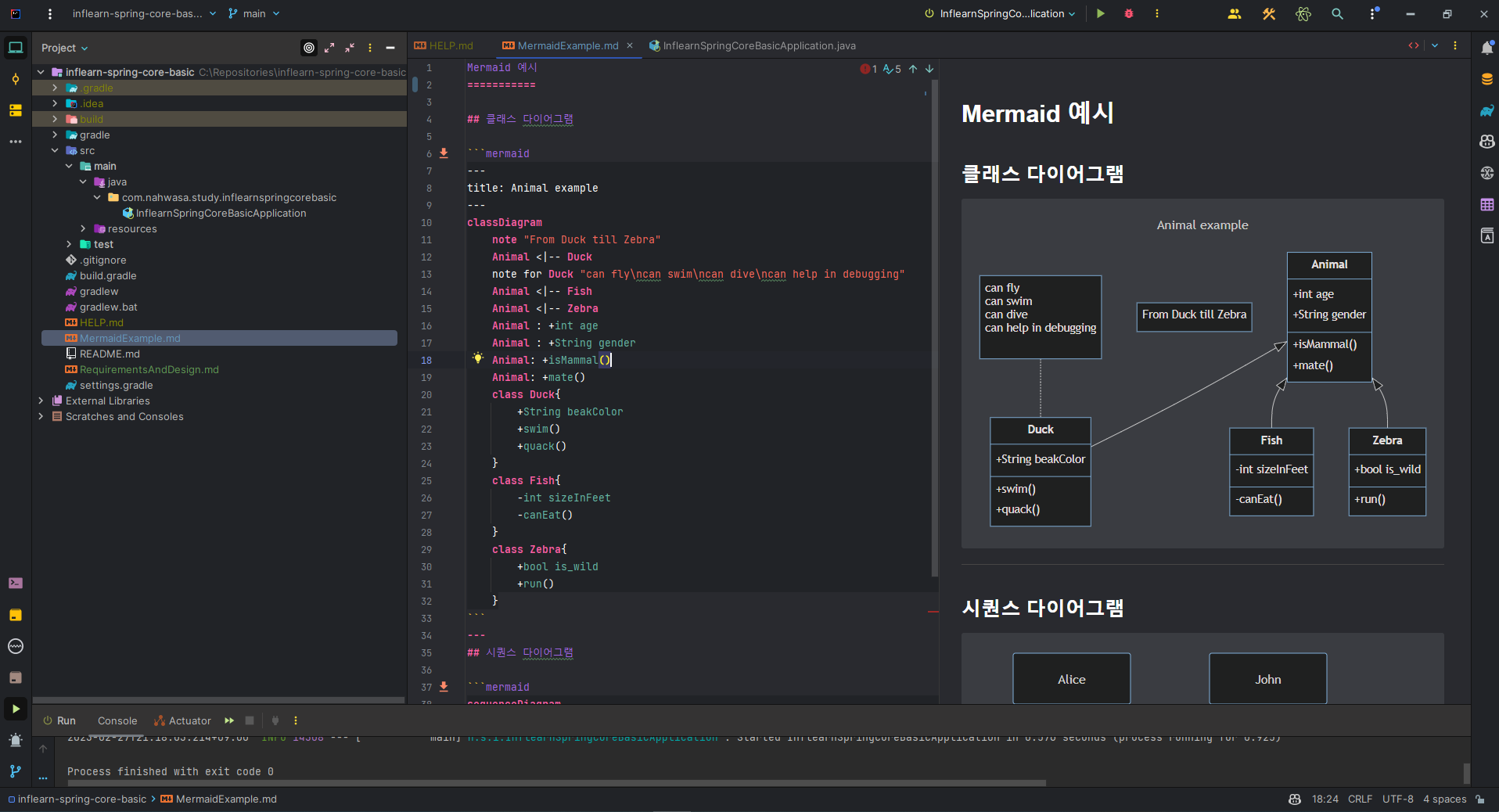Go to previous highlighted error arrow up
Image resolution: width=1499 pixels, height=812 pixels.
pyautogui.click(x=913, y=69)
